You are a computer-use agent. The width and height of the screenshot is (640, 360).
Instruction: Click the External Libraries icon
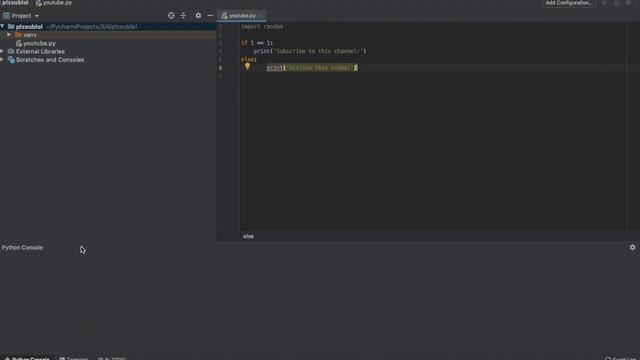click(x=11, y=51)
